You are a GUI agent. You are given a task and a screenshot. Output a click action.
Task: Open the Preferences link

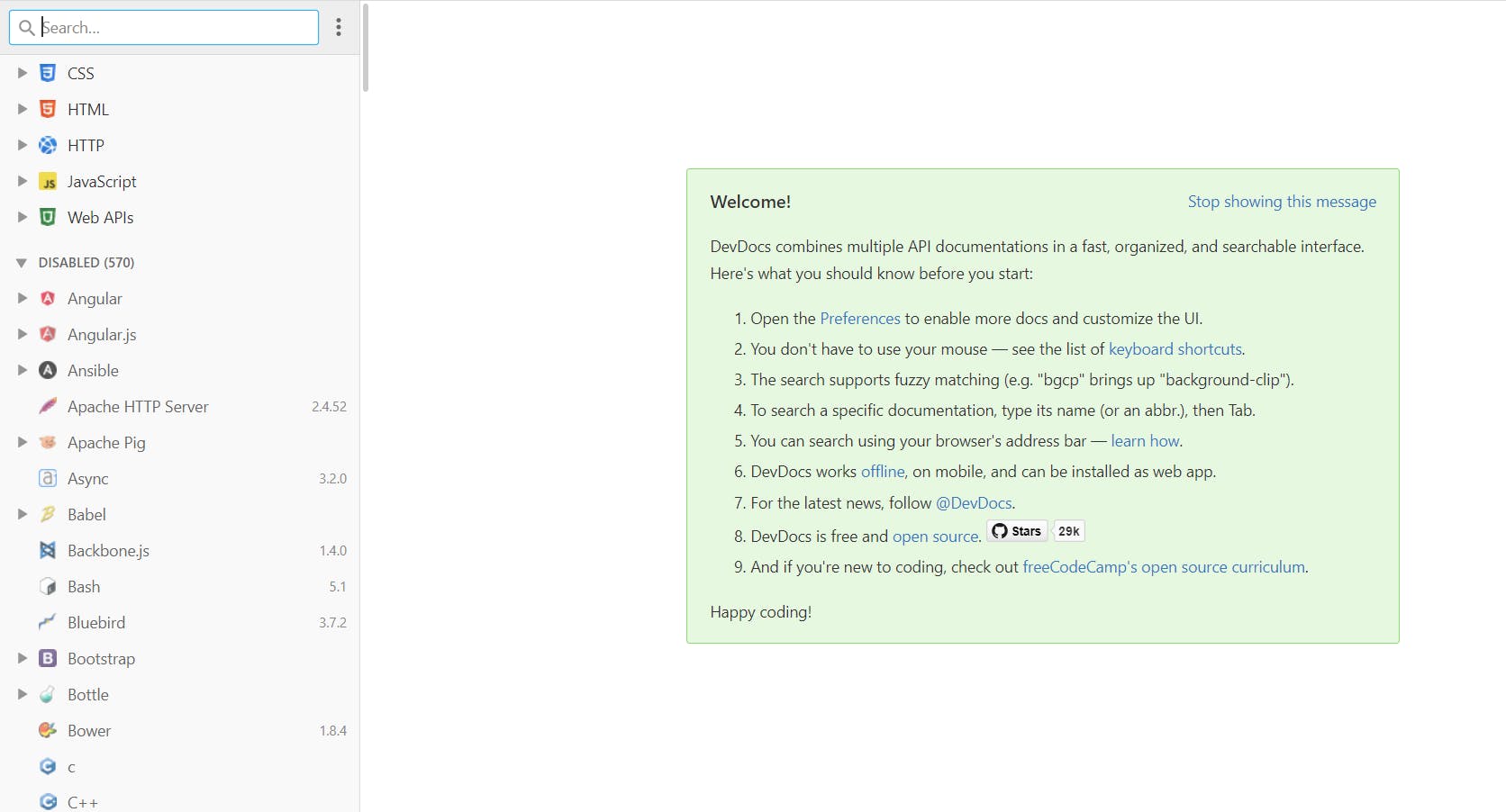click(860, 319)
